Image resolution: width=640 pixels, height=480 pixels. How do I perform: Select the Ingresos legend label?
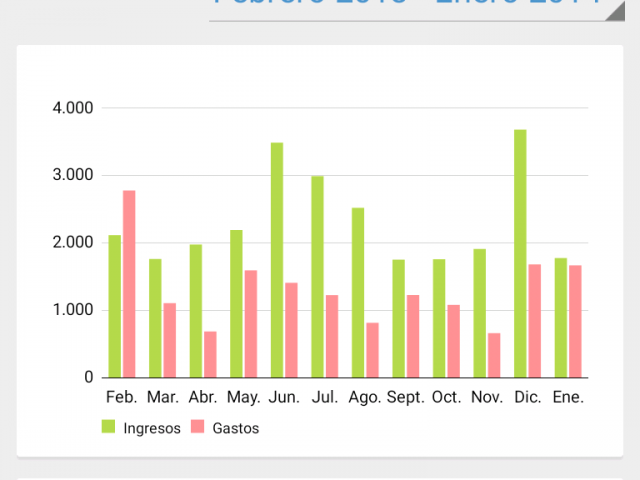(152, 428)
